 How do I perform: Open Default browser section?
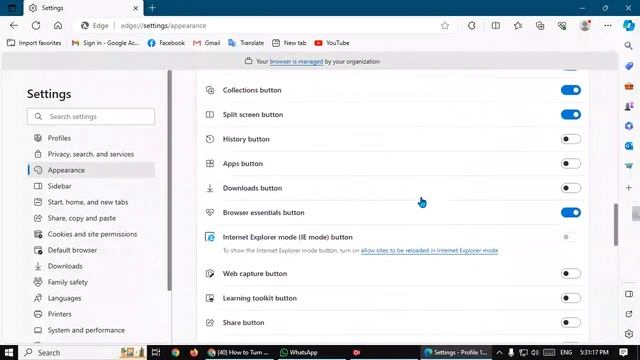[x=91, y=250]
